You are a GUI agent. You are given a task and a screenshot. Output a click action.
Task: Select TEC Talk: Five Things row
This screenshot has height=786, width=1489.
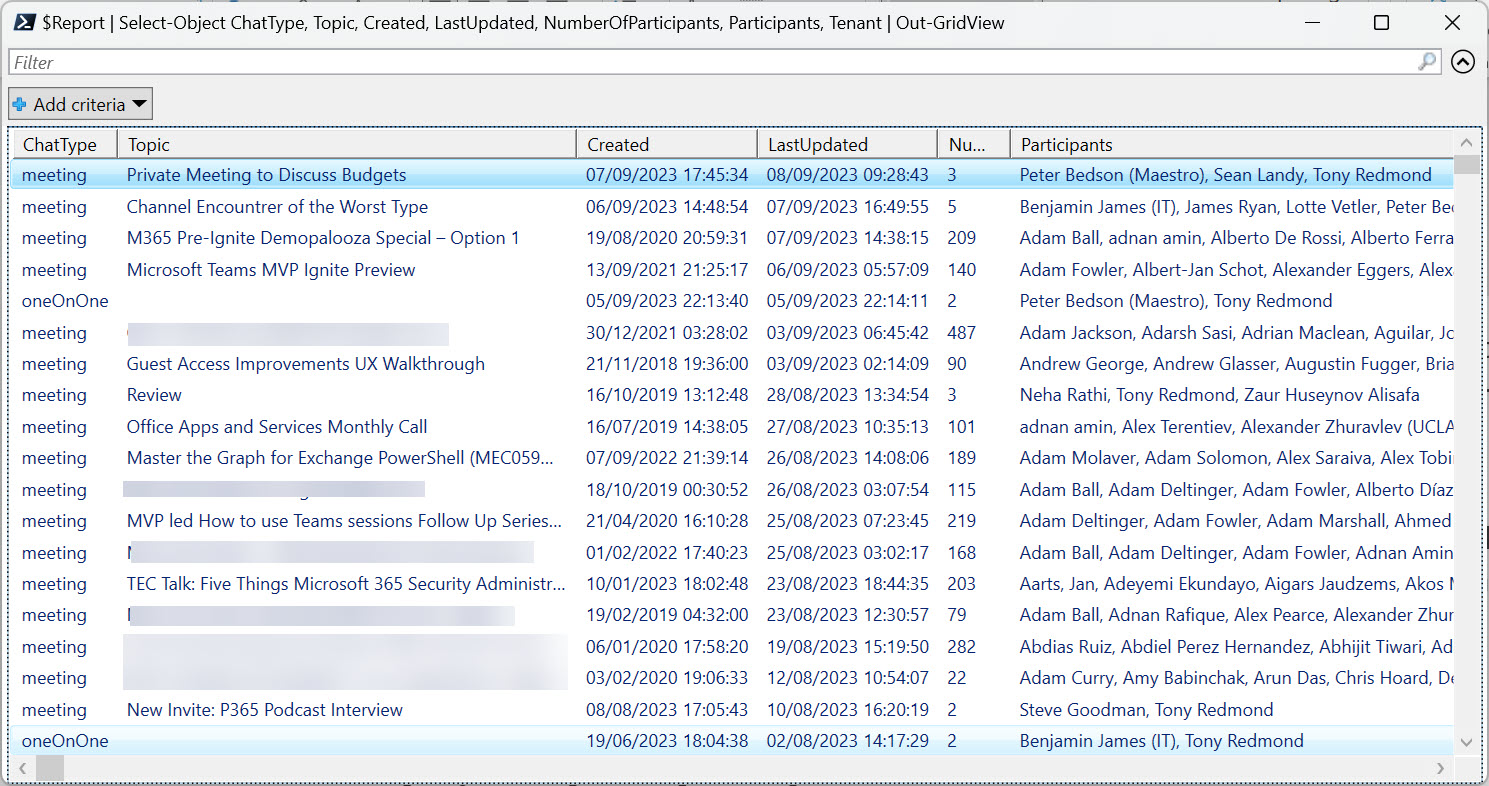(732, 584)
